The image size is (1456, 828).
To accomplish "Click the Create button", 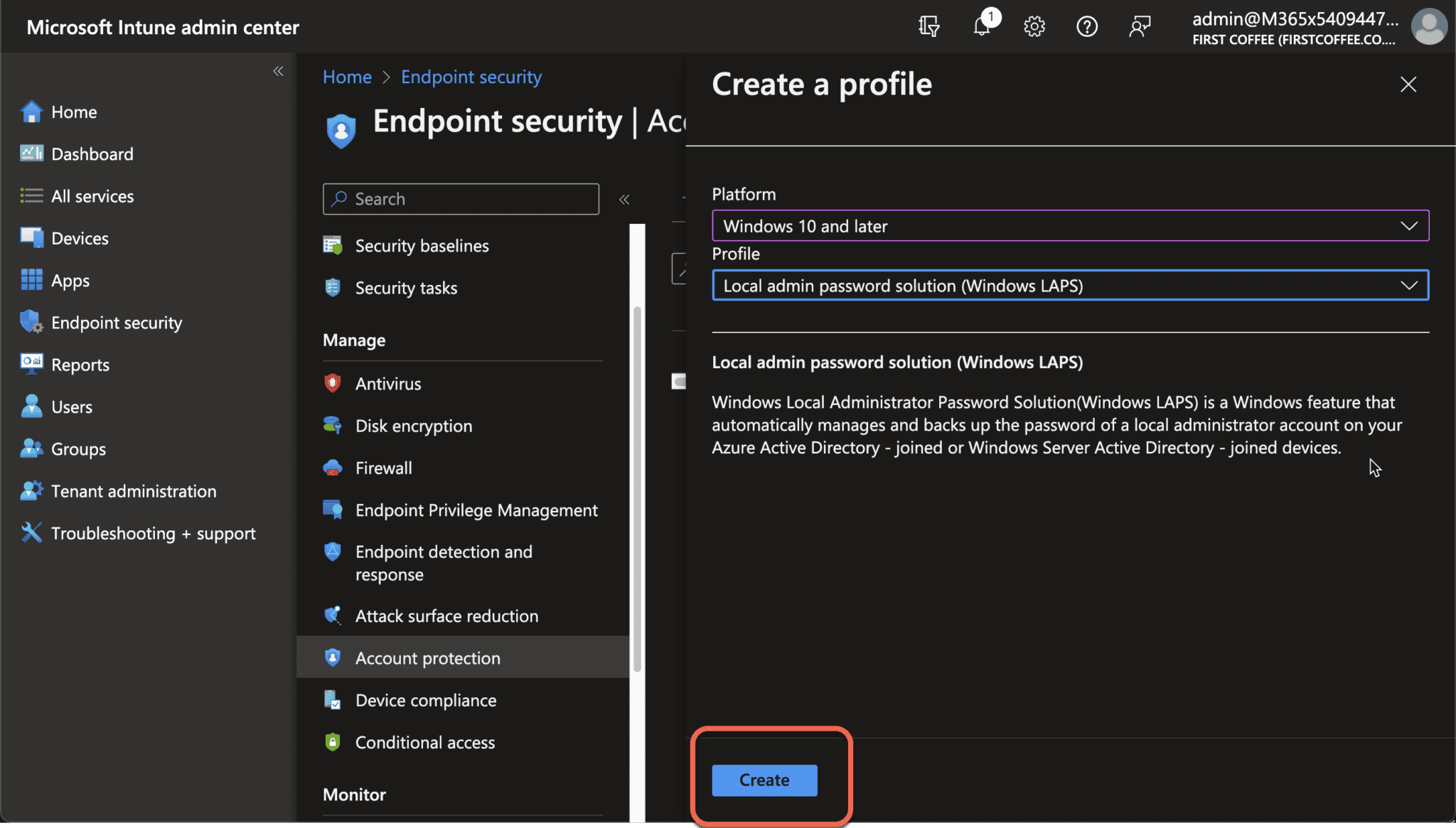I will 763,780.
